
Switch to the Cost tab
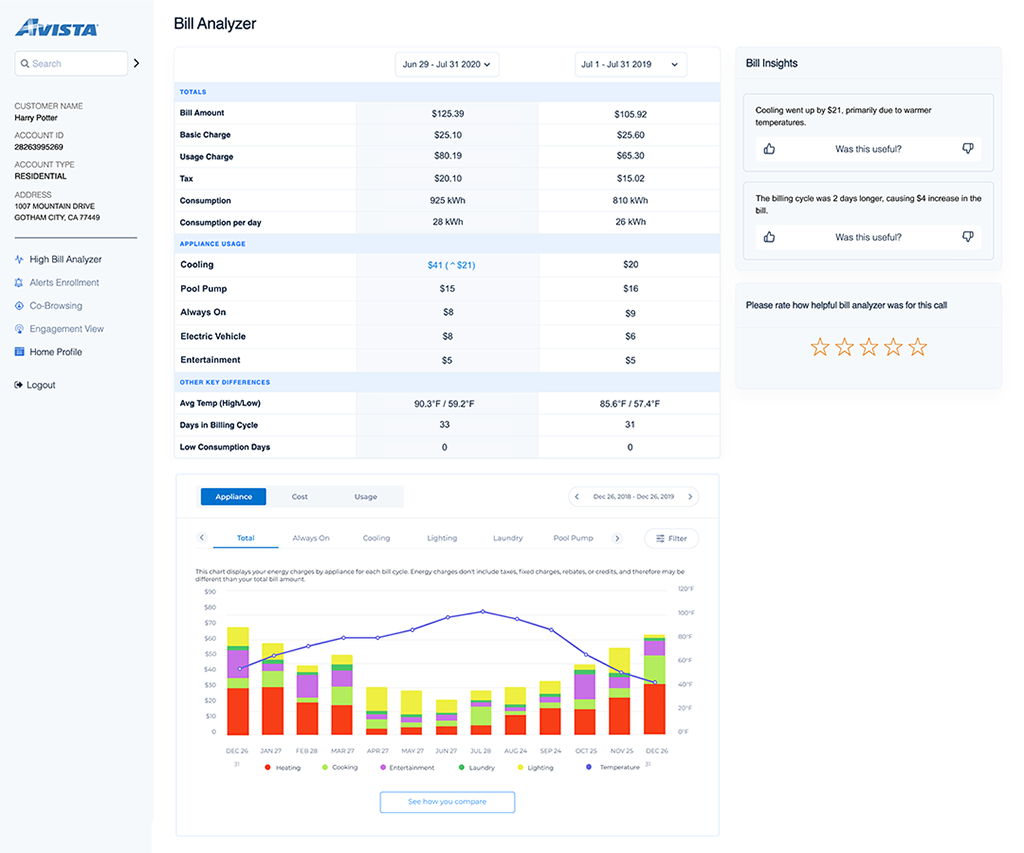[297, 496]
